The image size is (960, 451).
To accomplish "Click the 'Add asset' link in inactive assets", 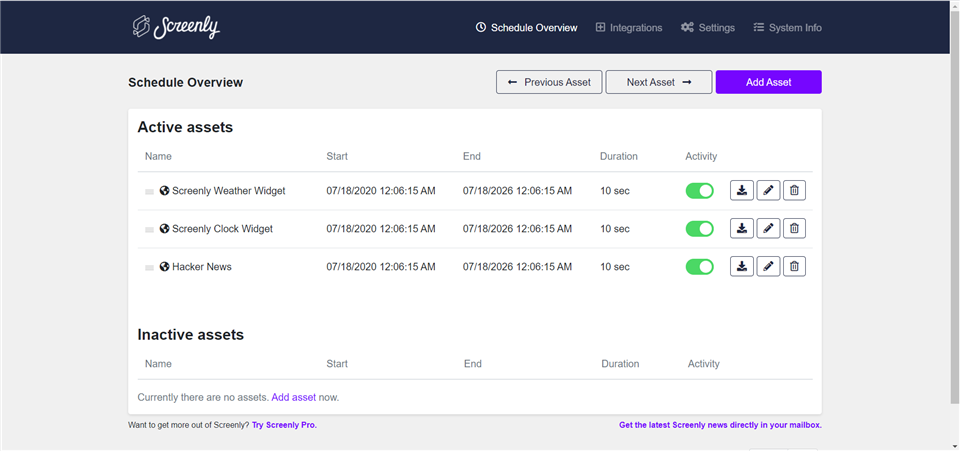I will (x=294, y=397).
